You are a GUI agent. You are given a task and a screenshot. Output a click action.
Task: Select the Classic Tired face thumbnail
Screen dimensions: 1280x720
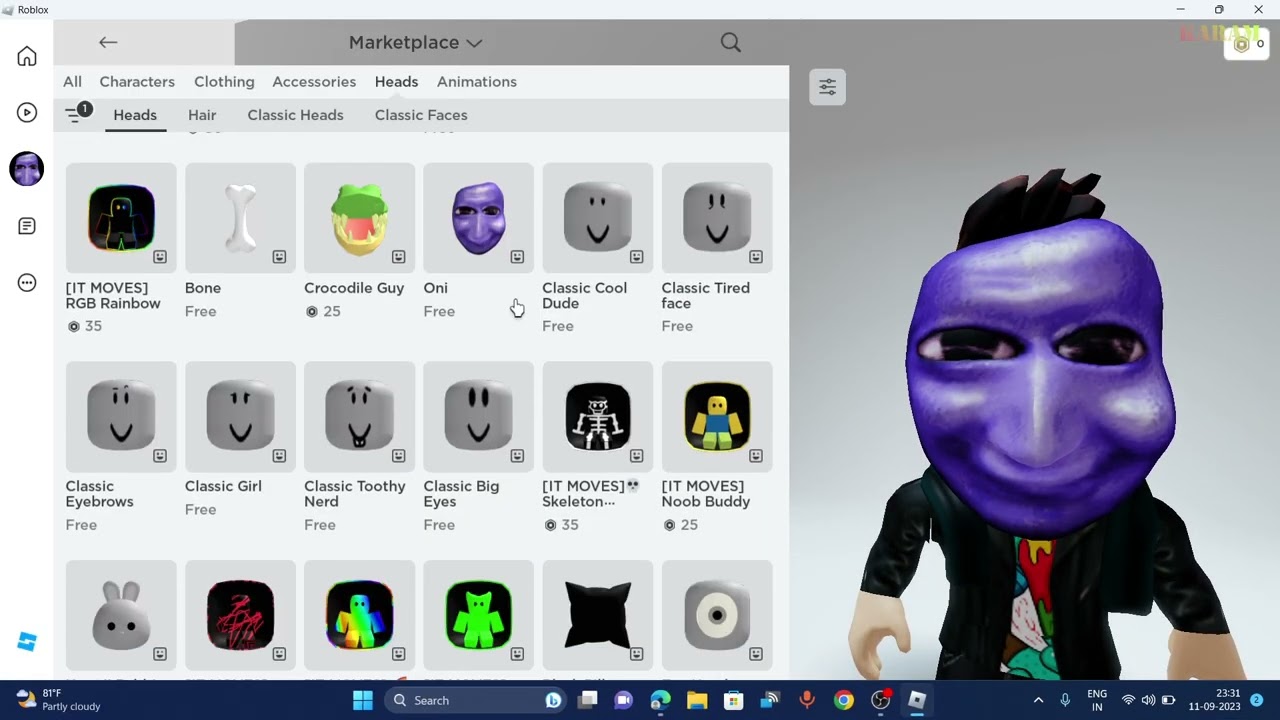tap(716, 218)
